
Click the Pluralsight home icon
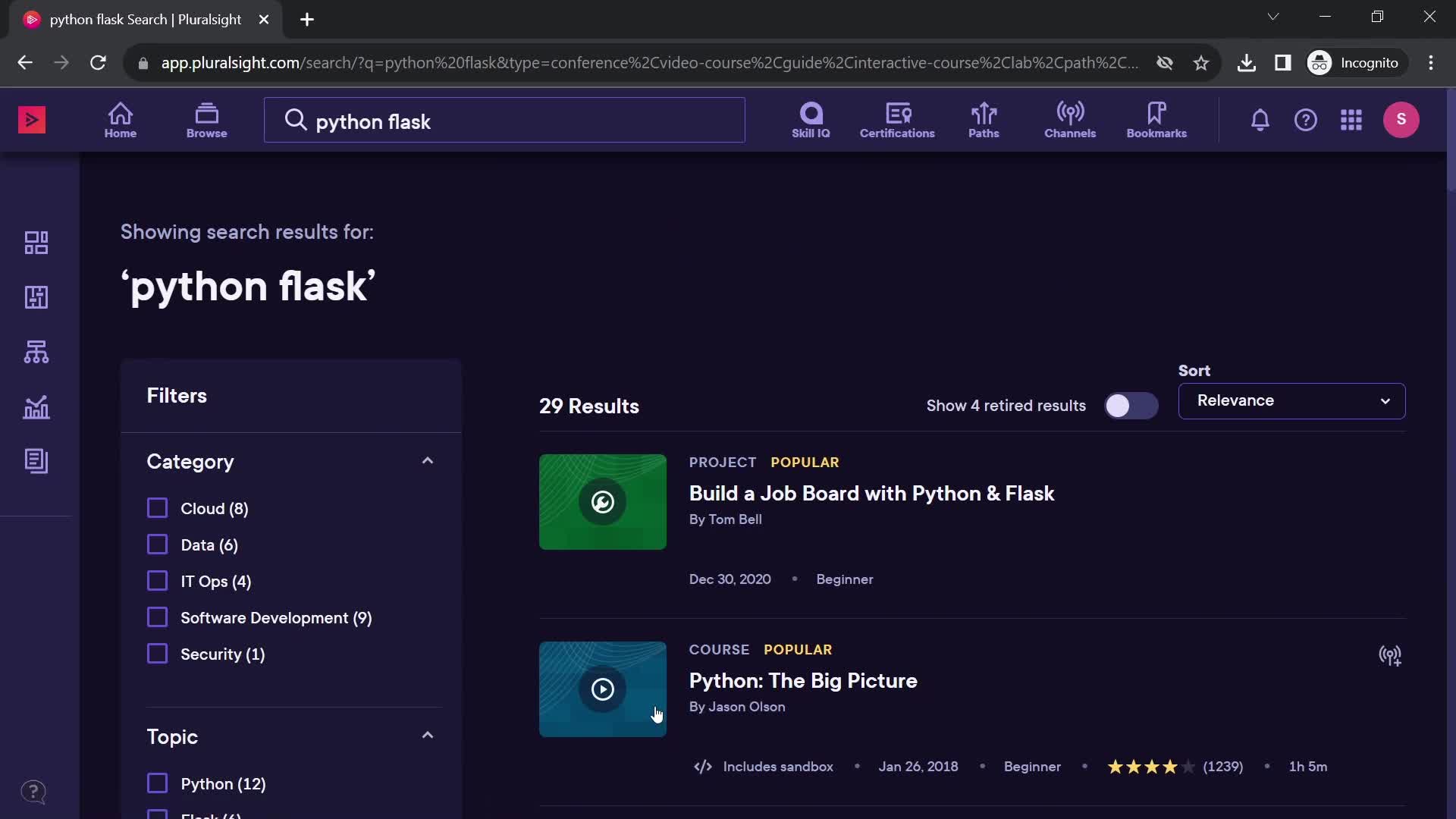[x=121, y=119]
